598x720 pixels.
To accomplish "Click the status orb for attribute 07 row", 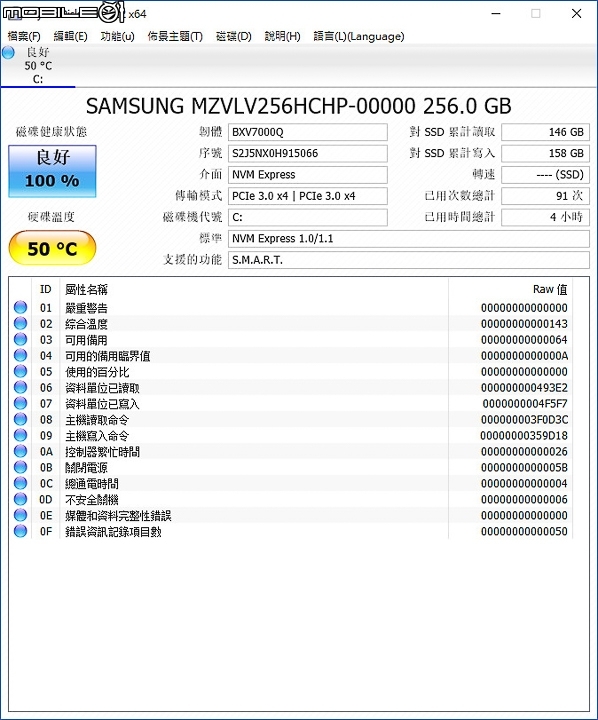I will pos(20,403).
